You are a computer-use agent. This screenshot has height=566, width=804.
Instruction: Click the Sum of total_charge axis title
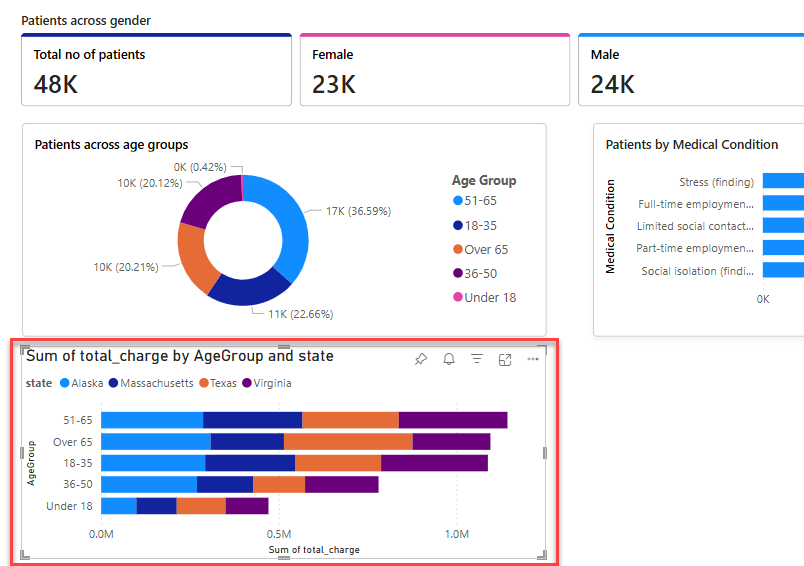[x=314, y=550]
